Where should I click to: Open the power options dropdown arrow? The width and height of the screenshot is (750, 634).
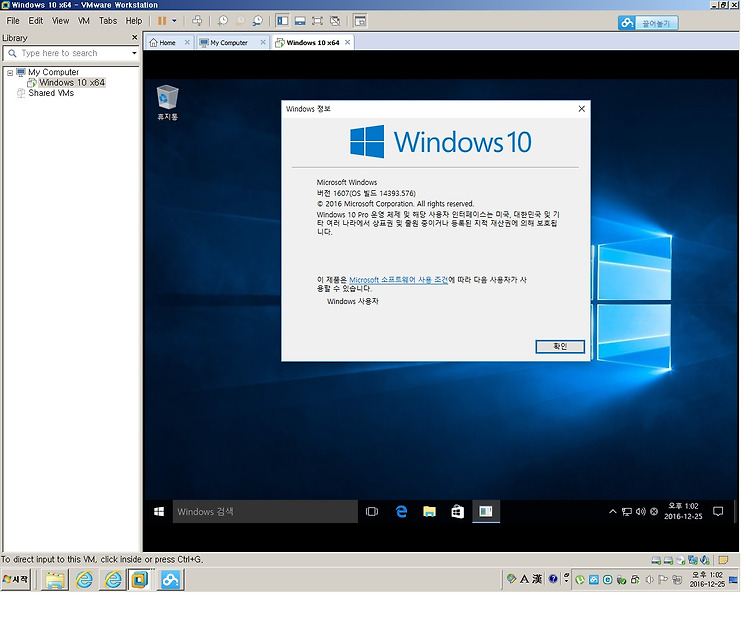click(174, 21)
